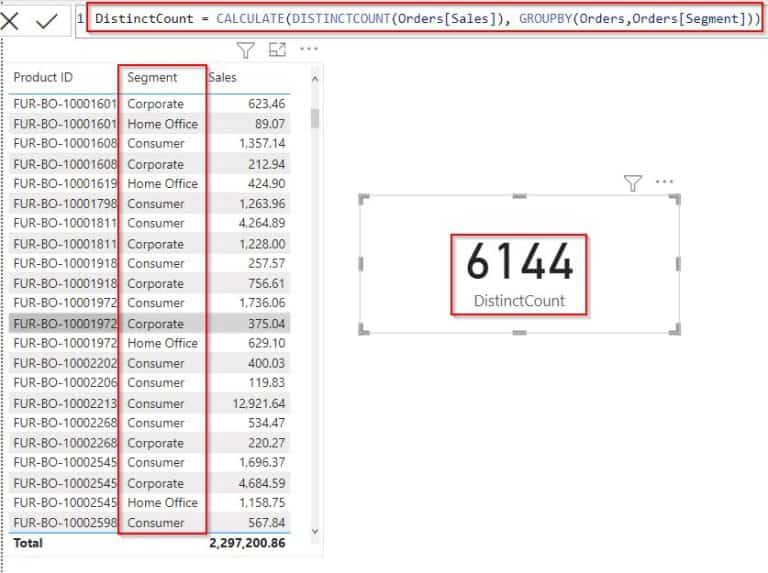The image size is (768, 573).
Task: Select Sales cell 1,228.00
Action: [x=262, y=244]
